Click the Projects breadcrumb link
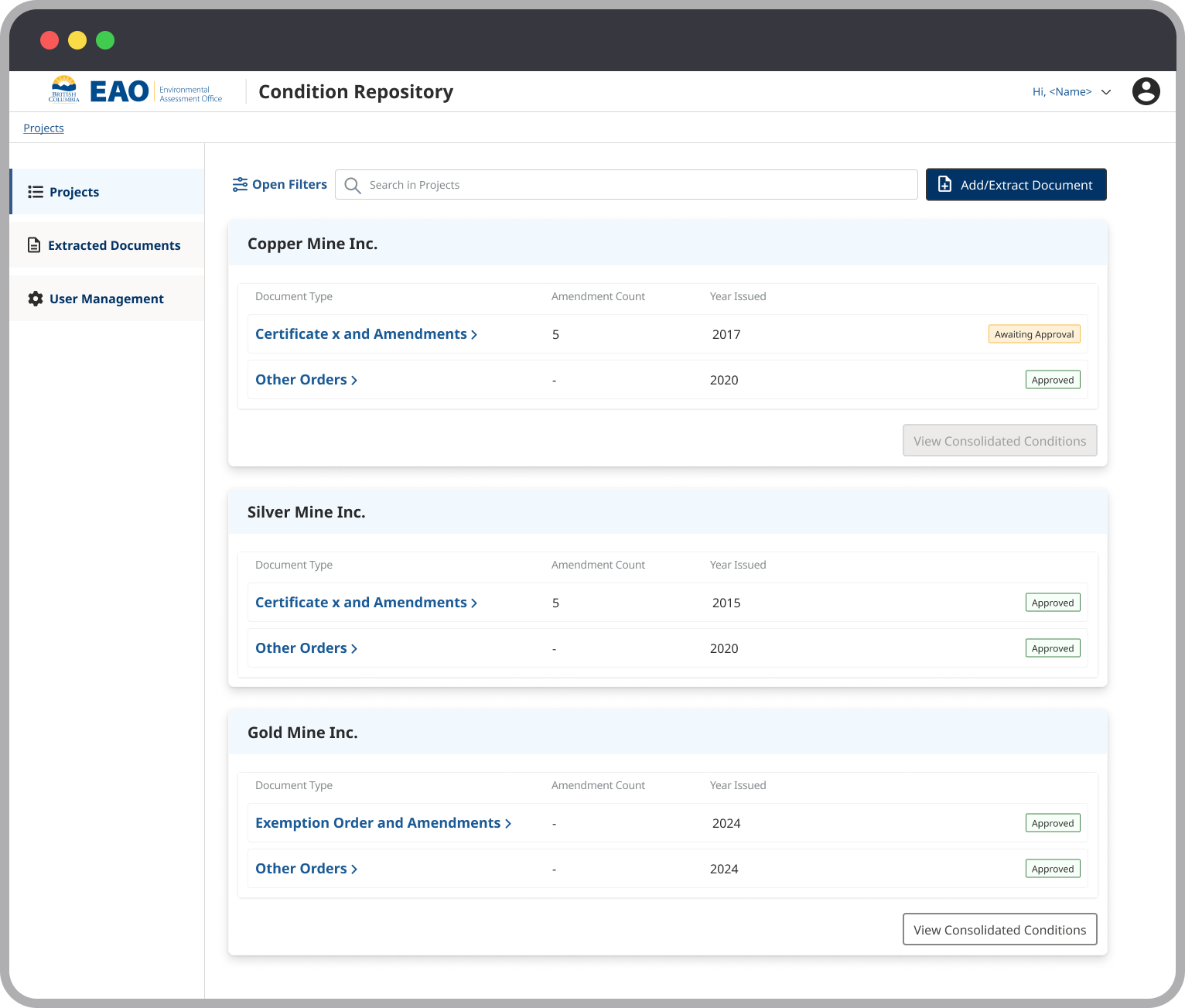The image size is (1185, 1008). [x=43, y=128]
